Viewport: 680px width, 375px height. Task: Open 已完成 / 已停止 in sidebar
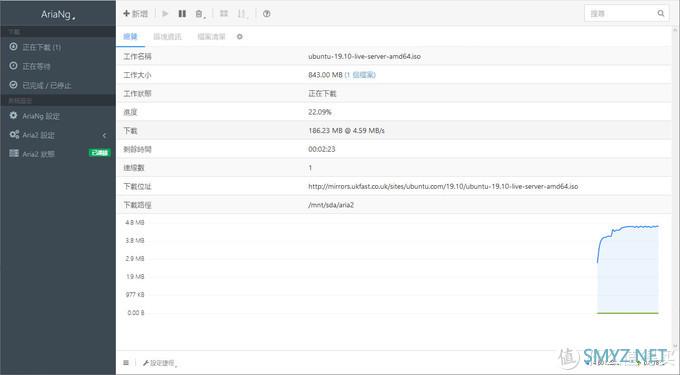58,85
